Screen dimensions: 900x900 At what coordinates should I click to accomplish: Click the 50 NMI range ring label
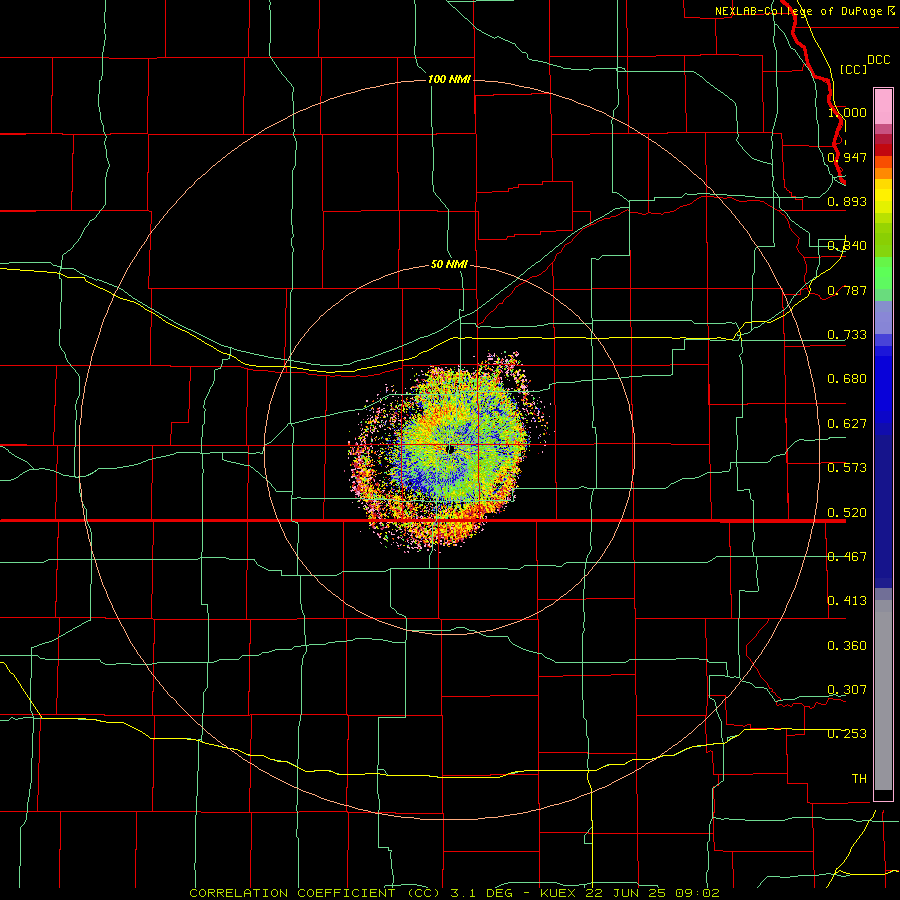(449, 265)
